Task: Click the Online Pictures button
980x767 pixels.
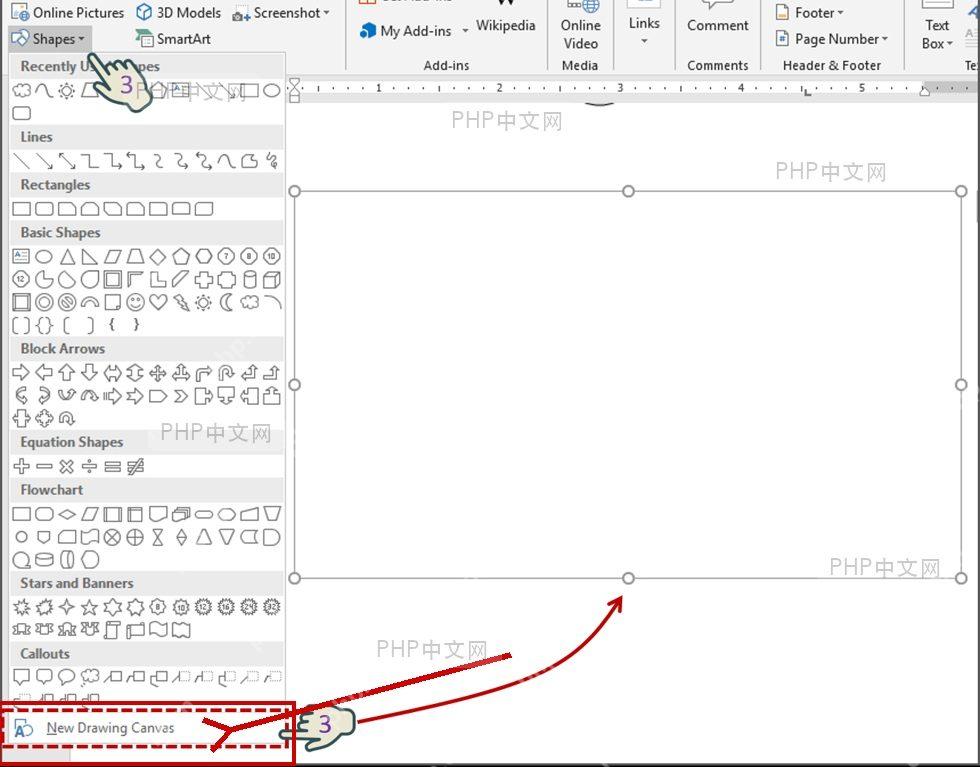Action: (x=68, y=13)
